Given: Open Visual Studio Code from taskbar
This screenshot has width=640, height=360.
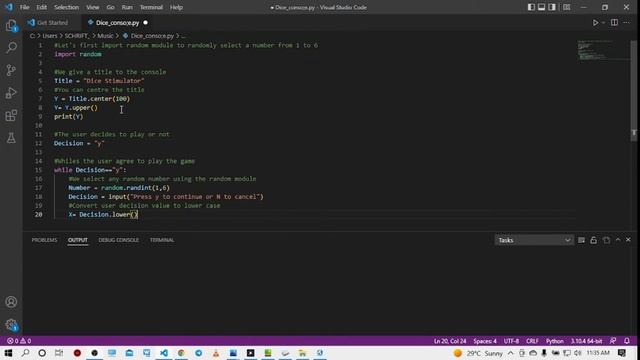Looking at the screenshot, I should pos(164,353).
